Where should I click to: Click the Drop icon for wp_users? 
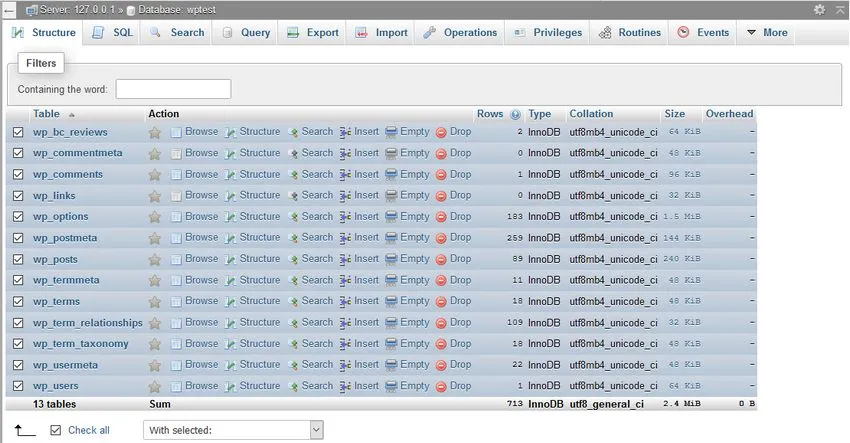tap(441, 386)
